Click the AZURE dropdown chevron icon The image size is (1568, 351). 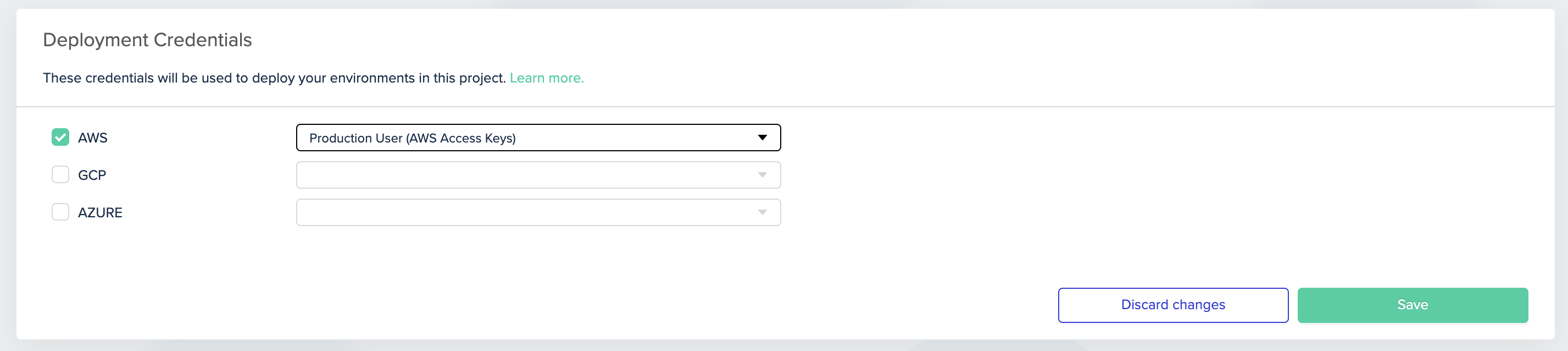(763, 212)
